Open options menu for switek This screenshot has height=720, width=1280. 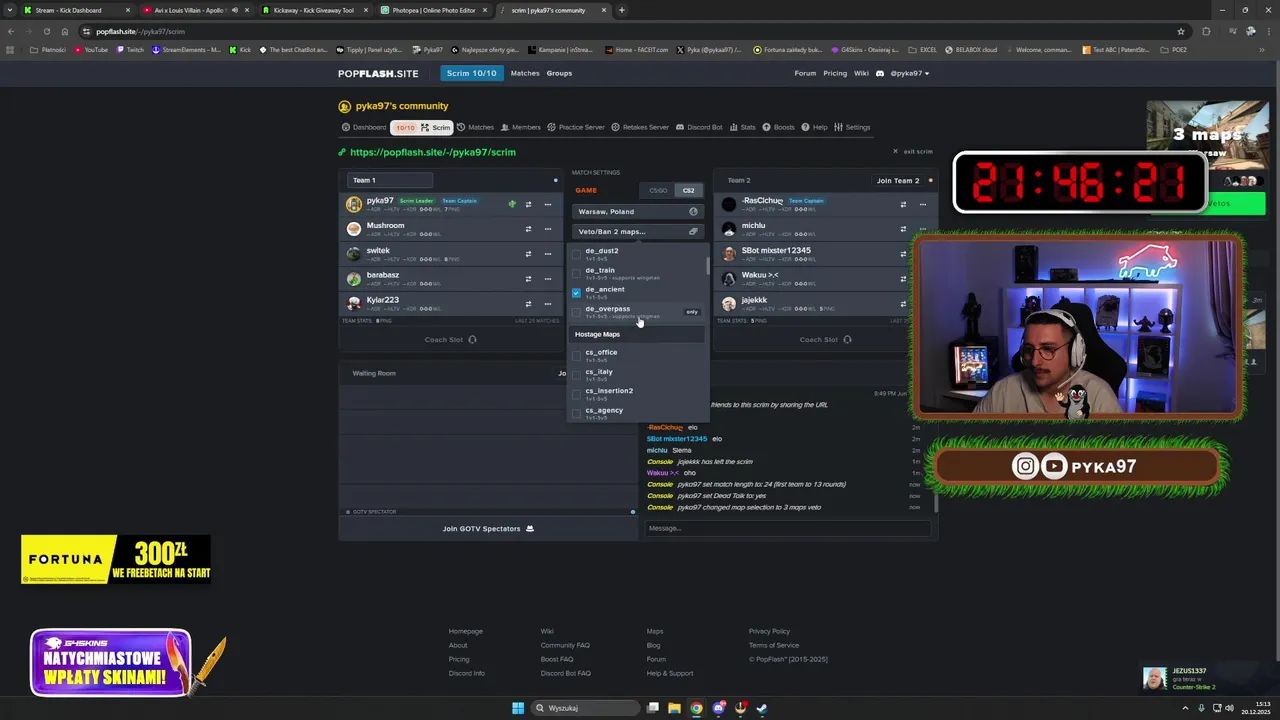pyautogui.click(x=547, y=254)
